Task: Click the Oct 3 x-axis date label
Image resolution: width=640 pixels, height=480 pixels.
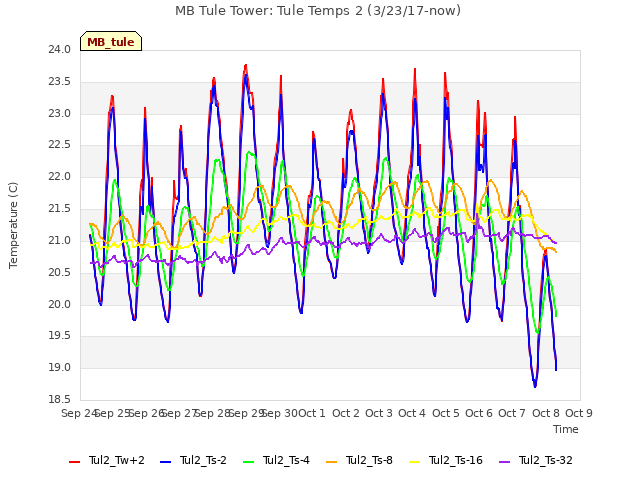Action: 379,413
